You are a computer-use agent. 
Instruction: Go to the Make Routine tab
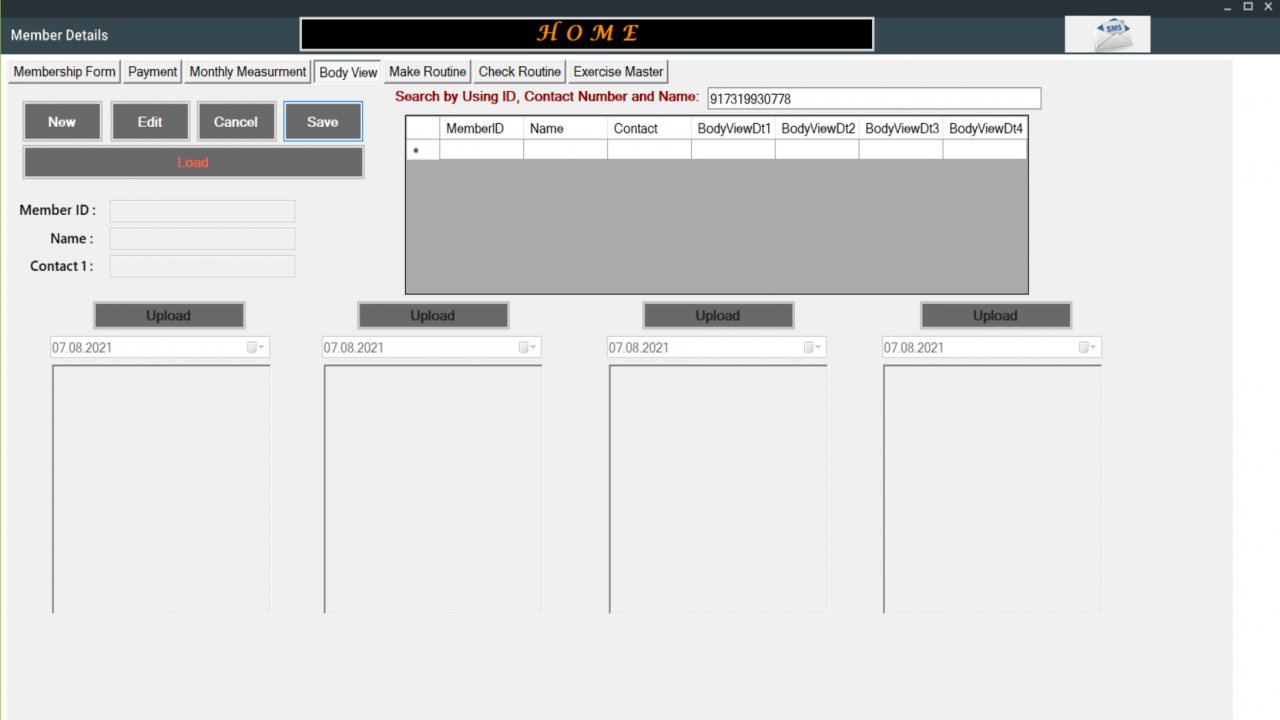point(427,72)
